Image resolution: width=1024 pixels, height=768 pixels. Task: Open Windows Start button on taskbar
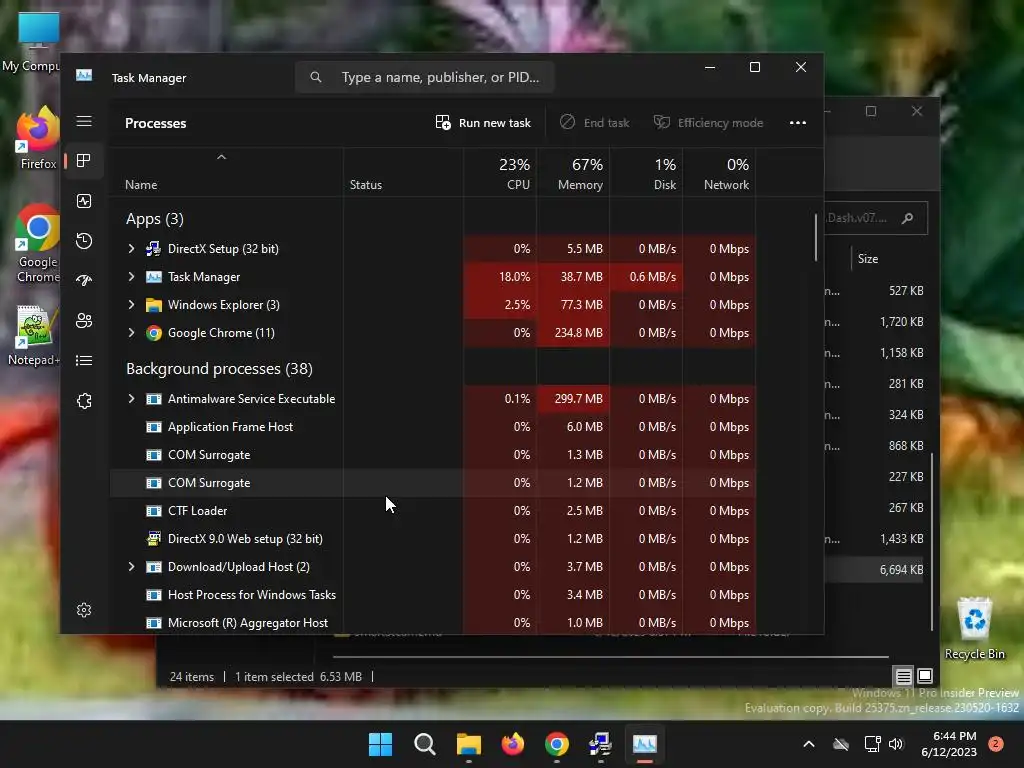[380, 744]
